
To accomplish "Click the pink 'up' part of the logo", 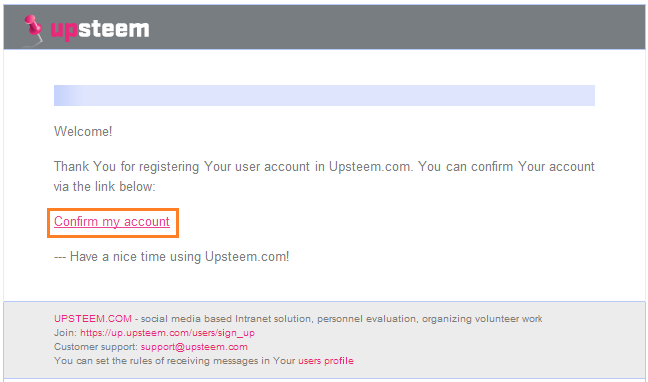I will (64, 30).
